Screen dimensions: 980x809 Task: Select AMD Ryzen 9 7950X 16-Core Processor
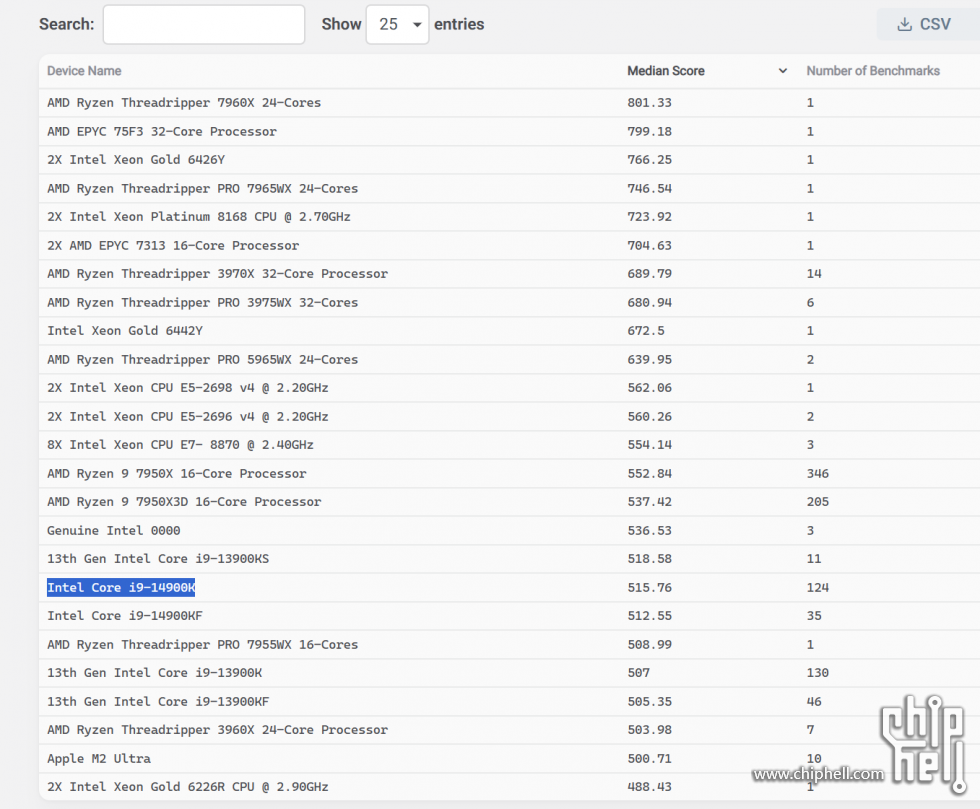pyautogui.click(x=177, y=473)
